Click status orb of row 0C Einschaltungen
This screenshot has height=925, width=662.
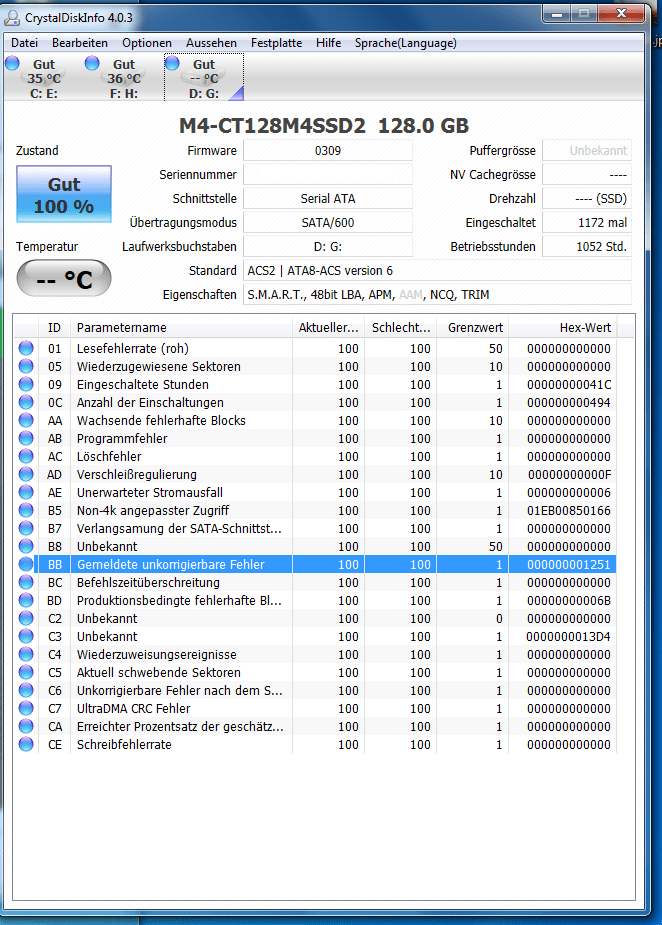pyautogui.click(x=26, y=402)
